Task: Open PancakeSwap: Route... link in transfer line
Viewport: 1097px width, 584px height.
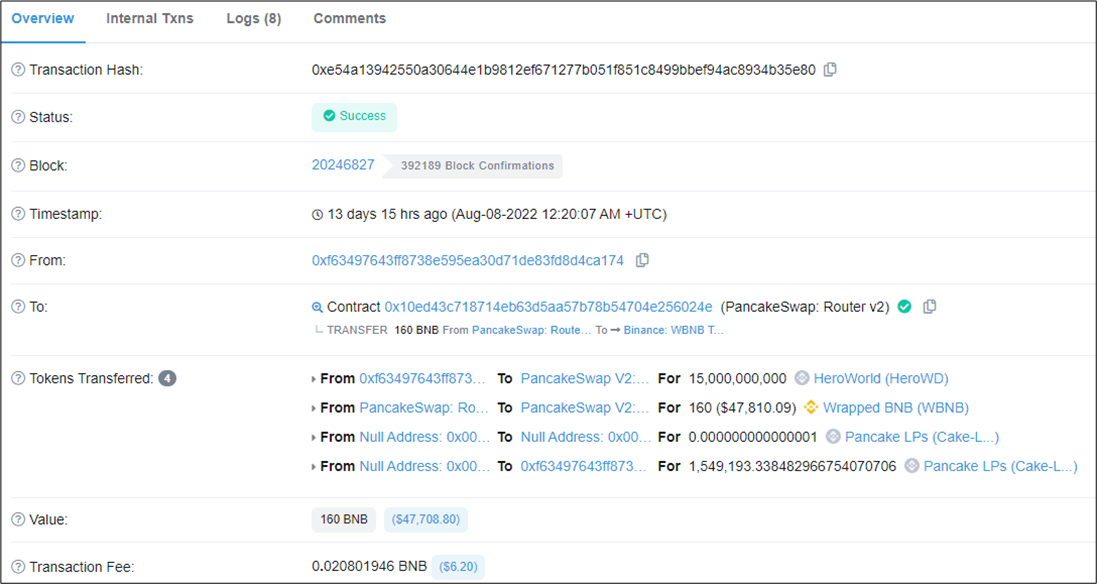Action: click(x=532, y=330)
